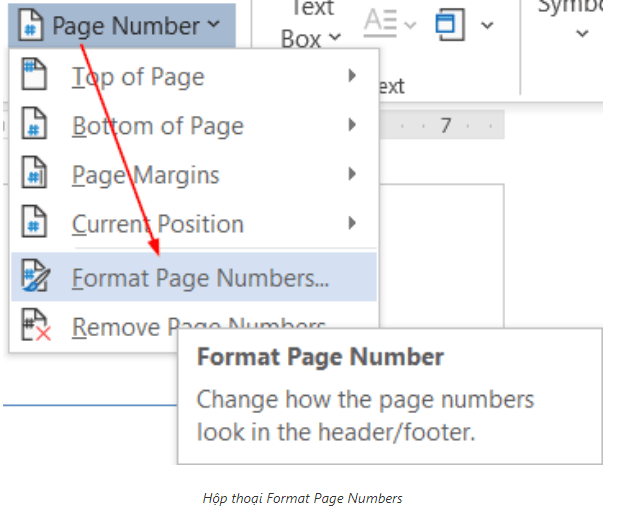Click the Current Position icon
The height and width of the screenshot is (519, 637).
pyautogui.click(x=34, y=224)
